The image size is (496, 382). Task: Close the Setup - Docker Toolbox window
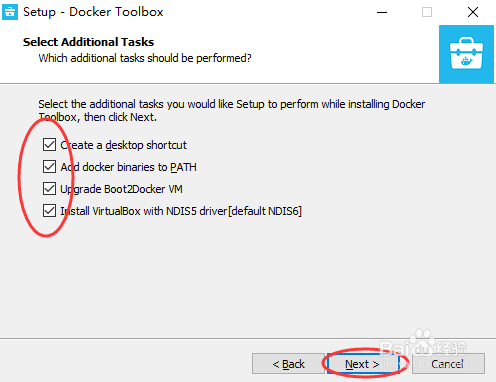click(473, 12)
